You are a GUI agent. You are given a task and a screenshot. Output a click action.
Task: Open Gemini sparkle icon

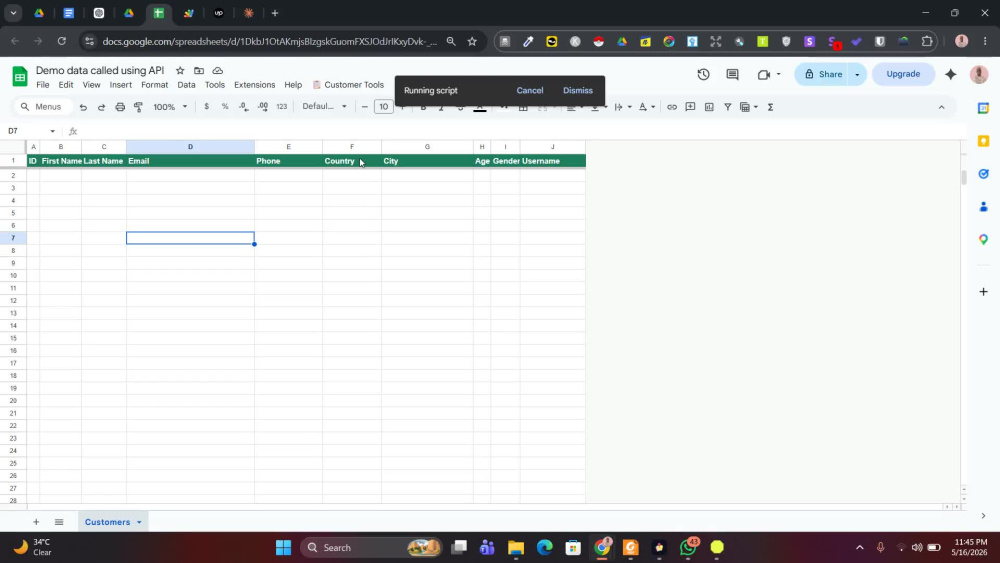[x=950, y=75]
